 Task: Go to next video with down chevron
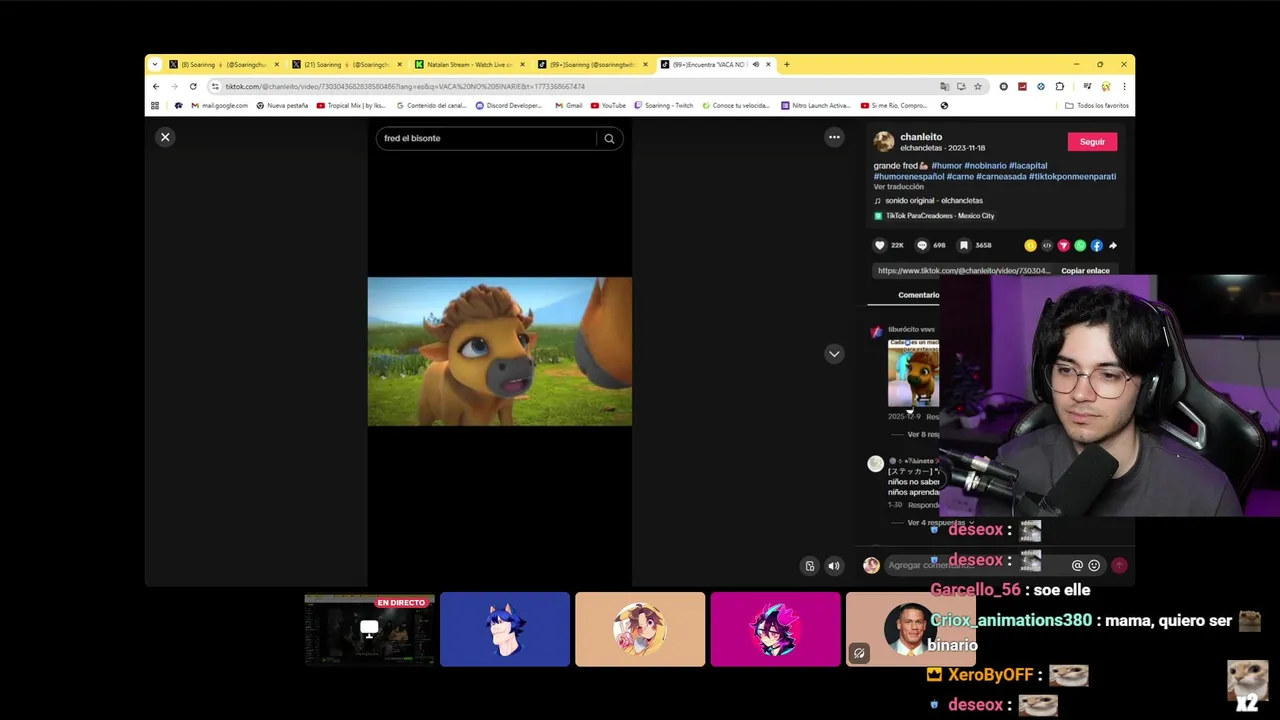(x=834, y=354)
